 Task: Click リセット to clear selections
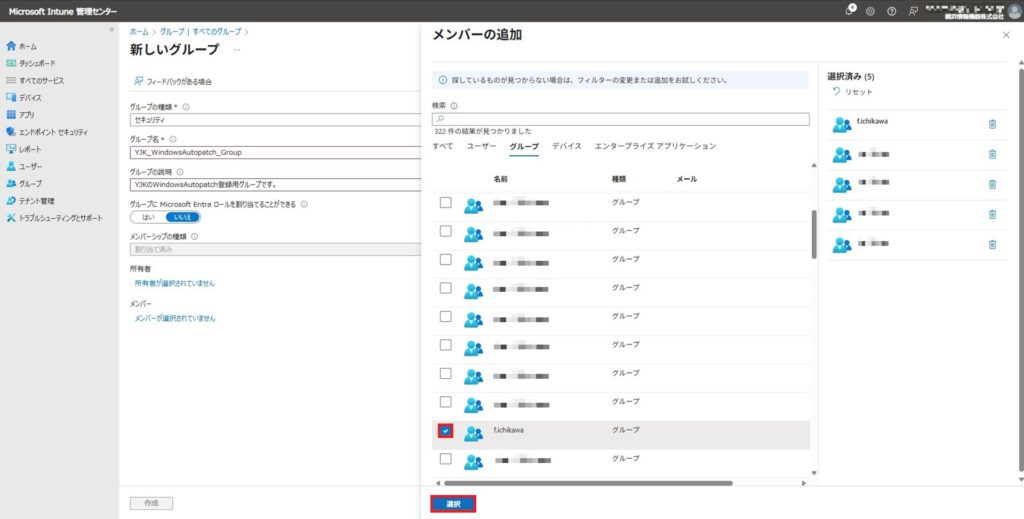pos(852,92)
